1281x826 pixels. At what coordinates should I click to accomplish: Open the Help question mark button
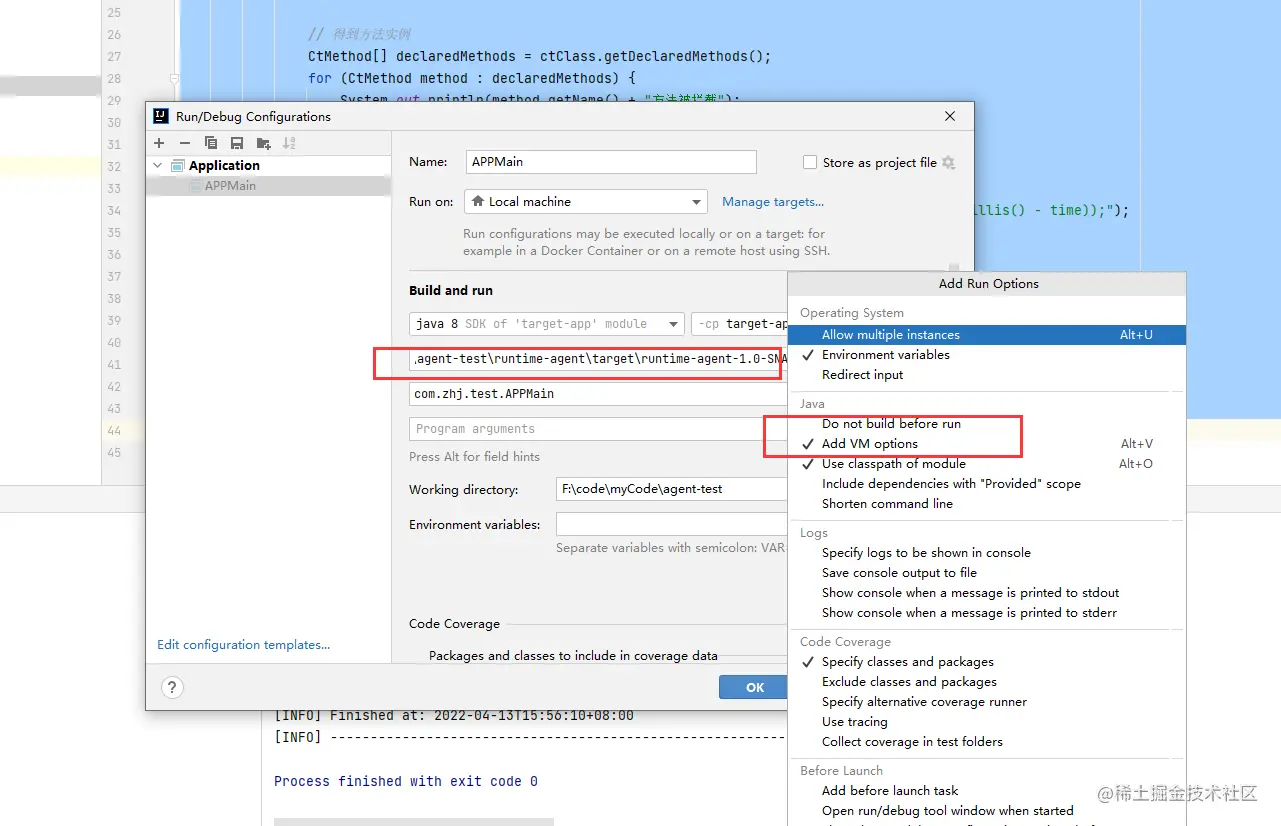coord(172,687)
